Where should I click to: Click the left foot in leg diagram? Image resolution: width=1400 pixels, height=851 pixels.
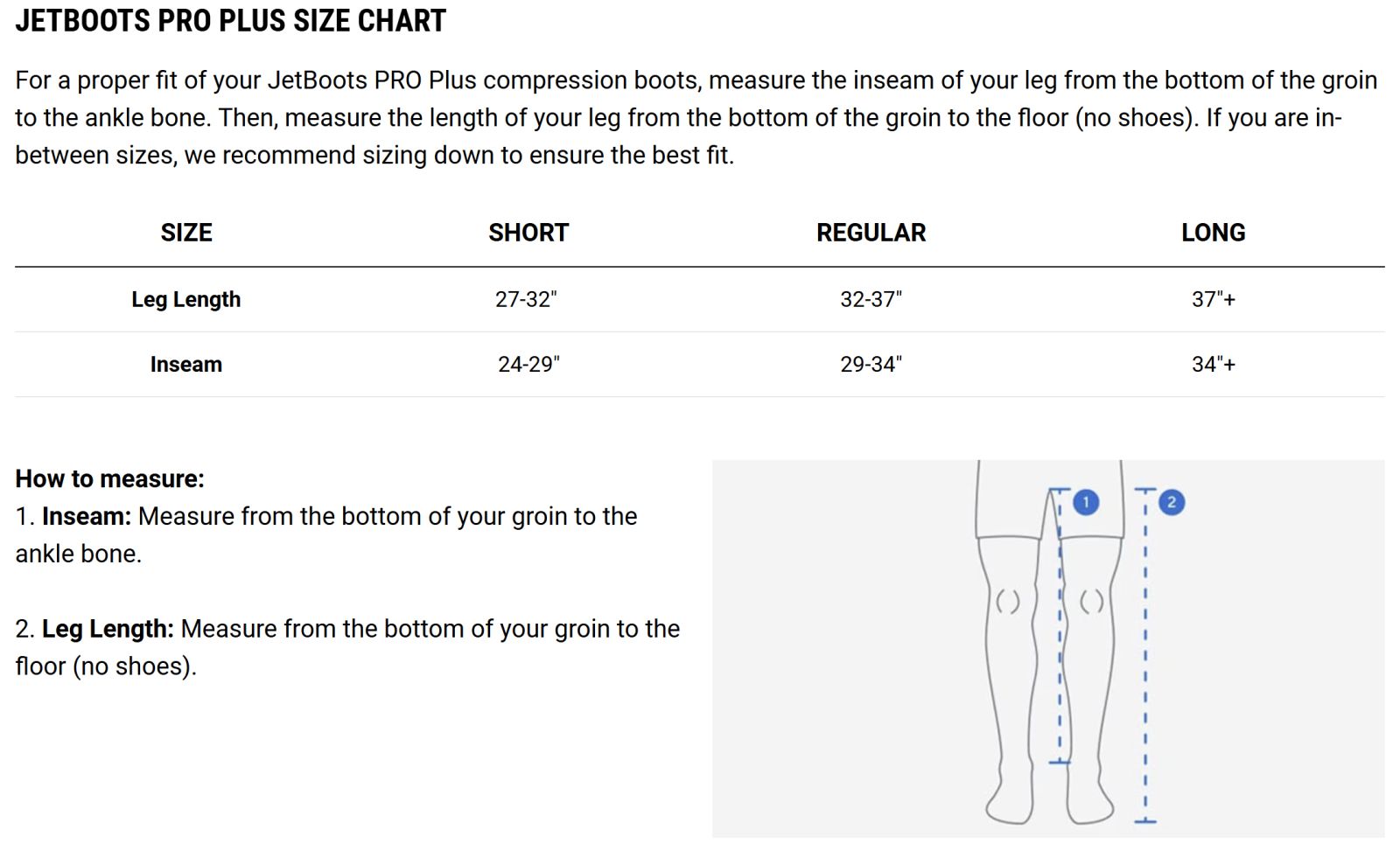tap(1010, 798)
